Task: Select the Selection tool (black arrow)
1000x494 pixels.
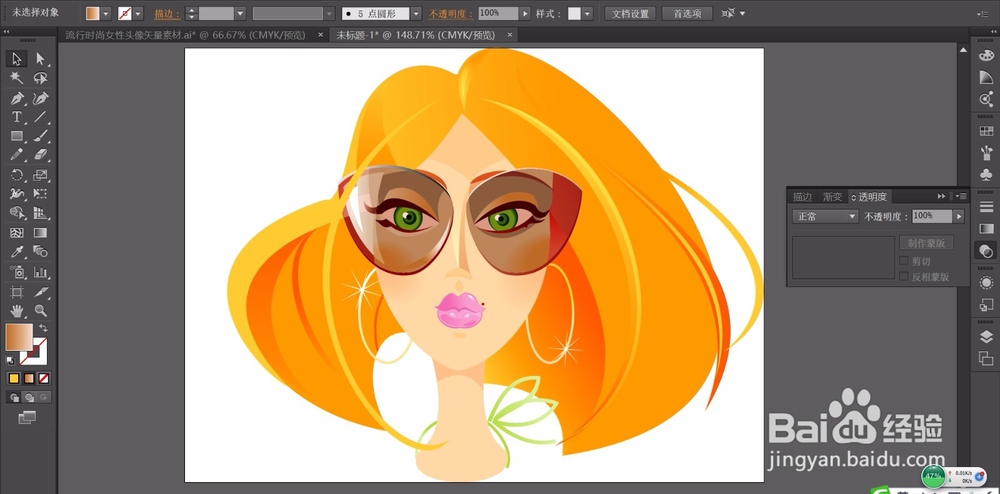Action: tap(17, 59)
